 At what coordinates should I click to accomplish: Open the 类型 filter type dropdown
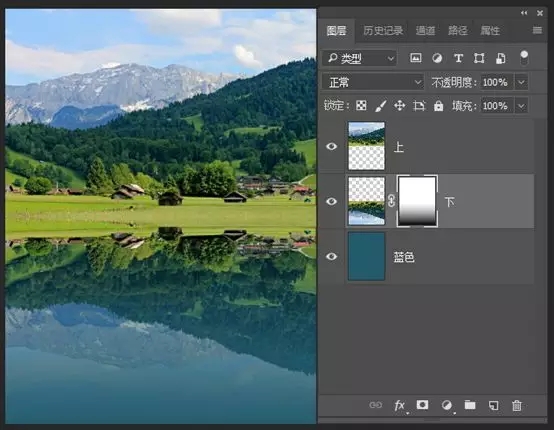click(x=360, y=58)
